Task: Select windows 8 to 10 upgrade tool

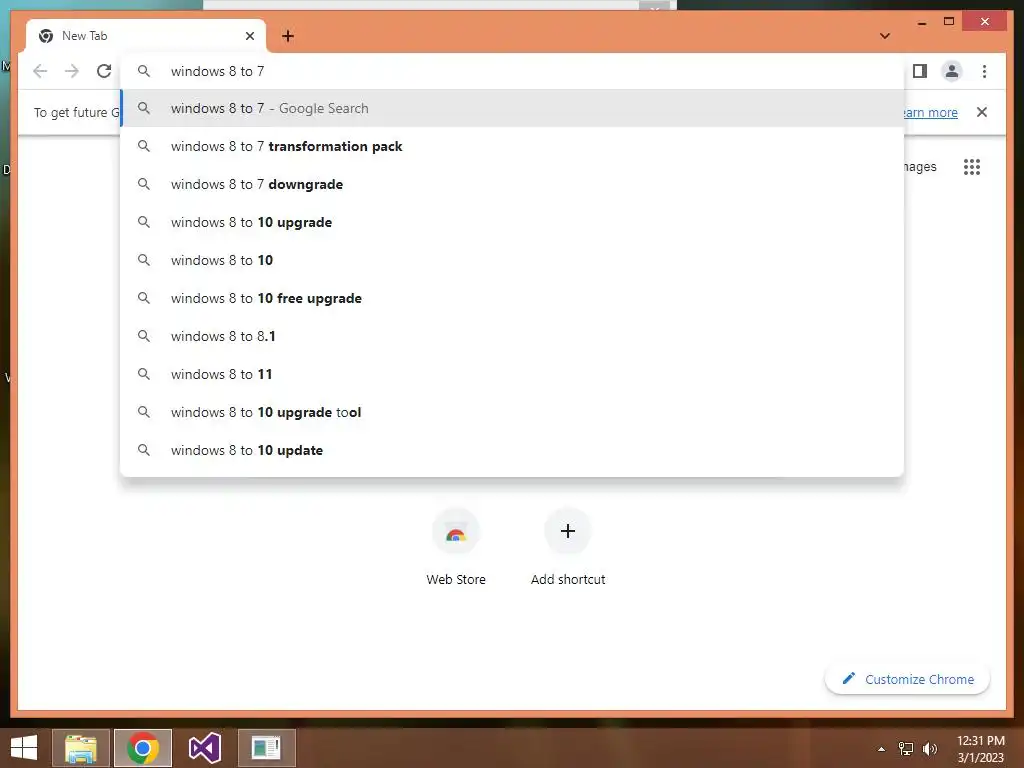Action: pos(513,412)
